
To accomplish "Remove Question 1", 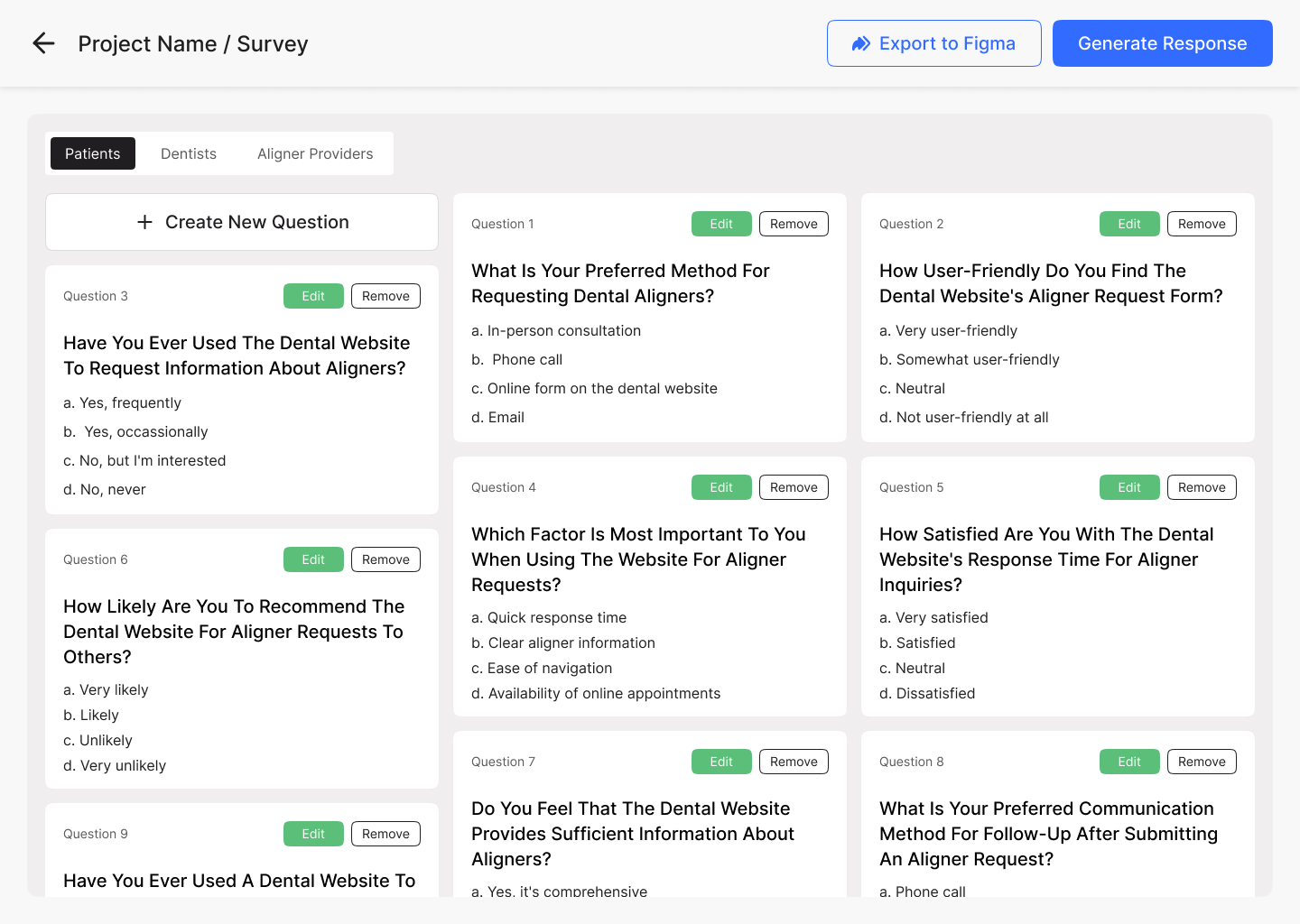I will point(794,224).
